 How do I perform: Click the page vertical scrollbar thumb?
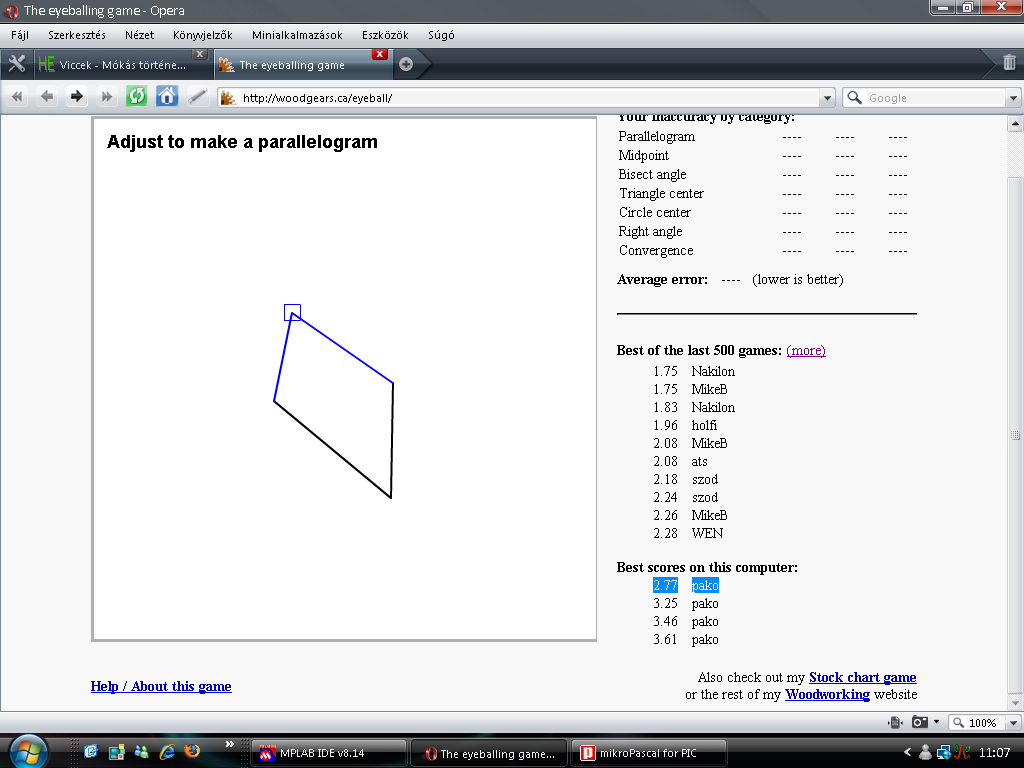(x=1015, y=435)
